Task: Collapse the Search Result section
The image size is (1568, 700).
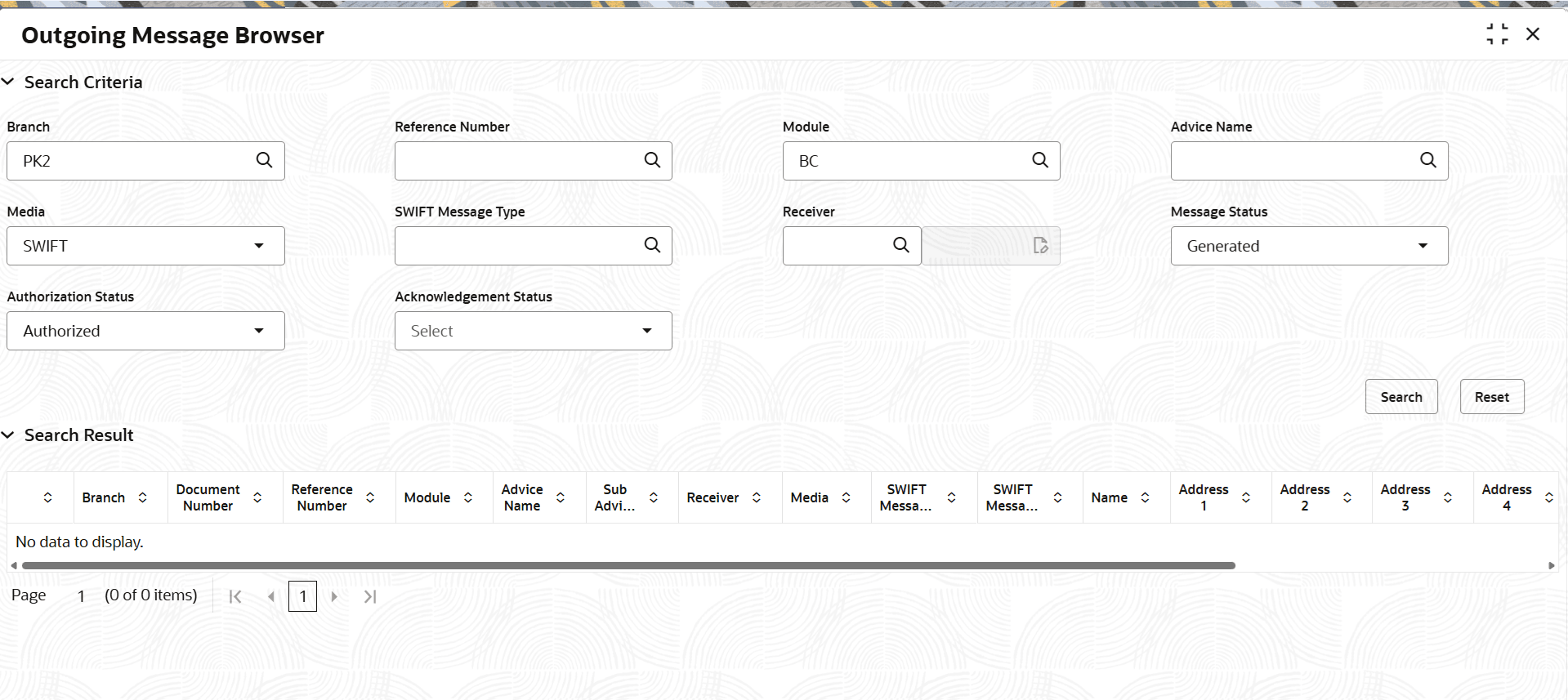Action: (8, 435)
